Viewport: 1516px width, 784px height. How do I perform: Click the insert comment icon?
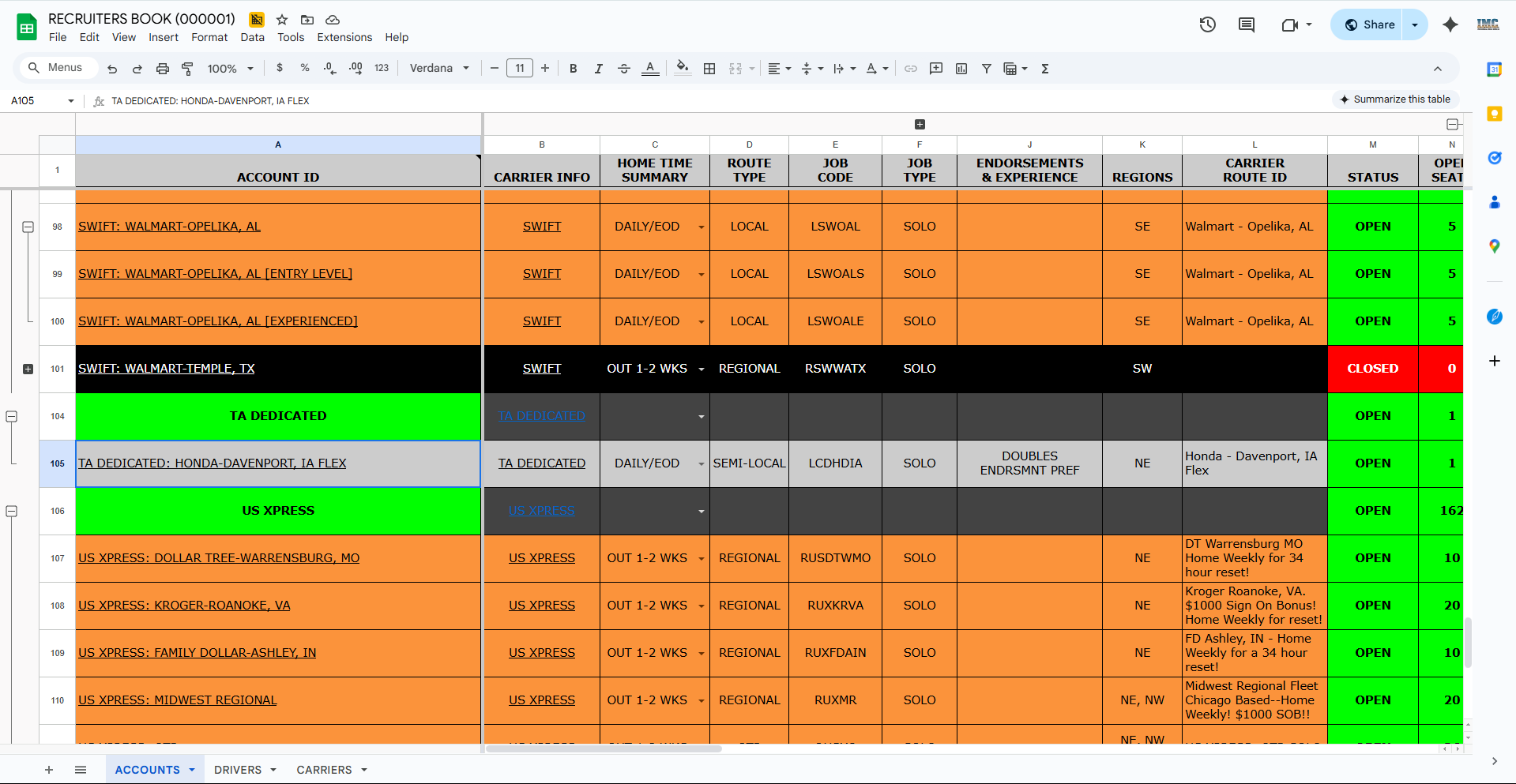point(936,69)
